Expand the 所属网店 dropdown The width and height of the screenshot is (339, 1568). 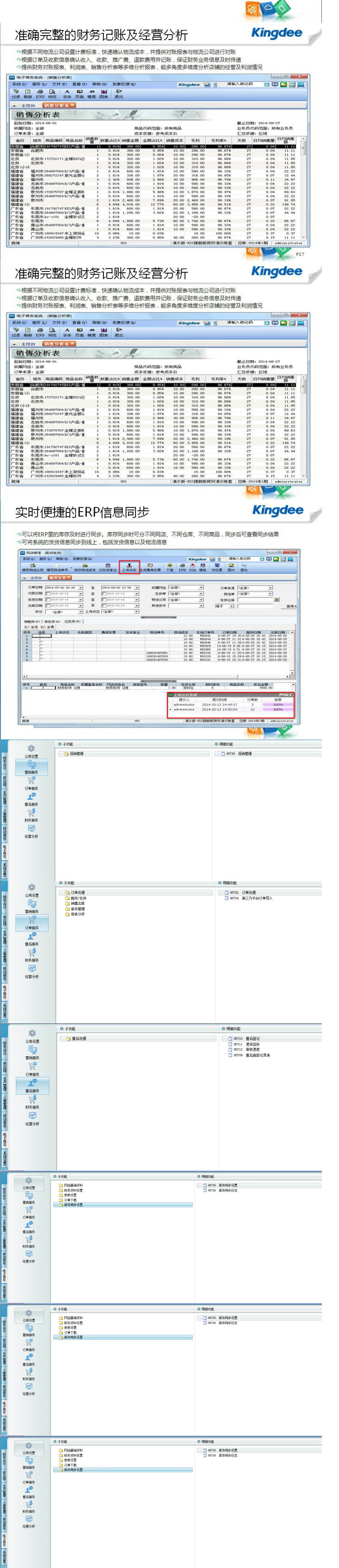(x=201, y=588)
